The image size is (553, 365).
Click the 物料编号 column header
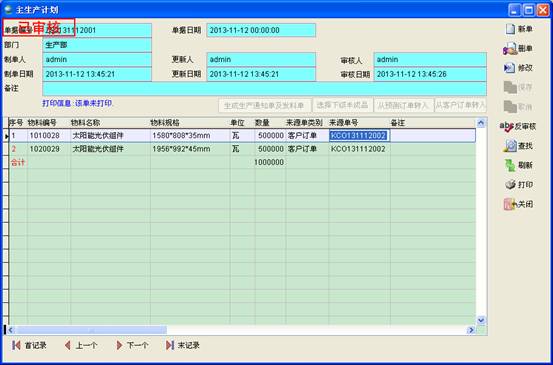49,123
